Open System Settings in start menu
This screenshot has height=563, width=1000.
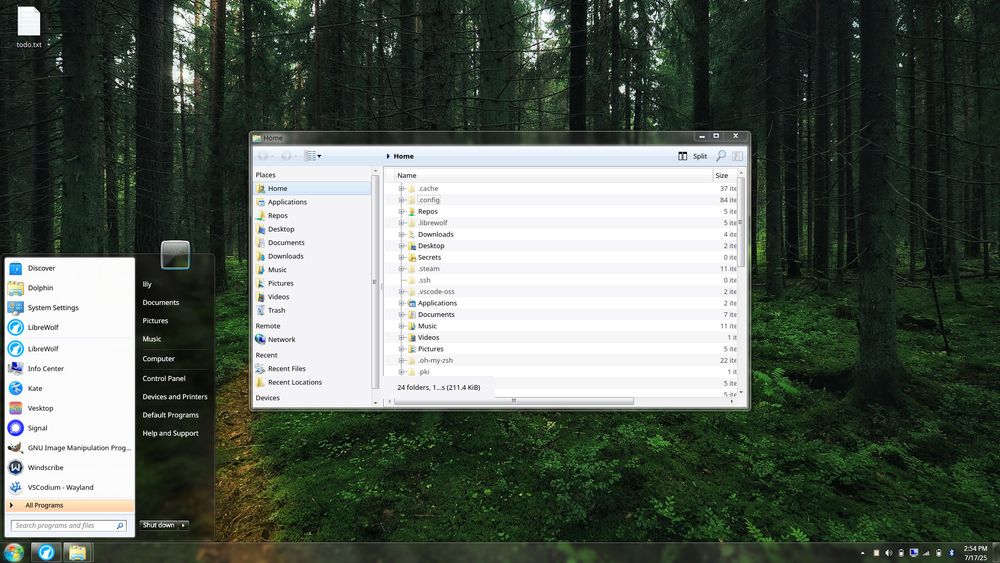point(69,308)
